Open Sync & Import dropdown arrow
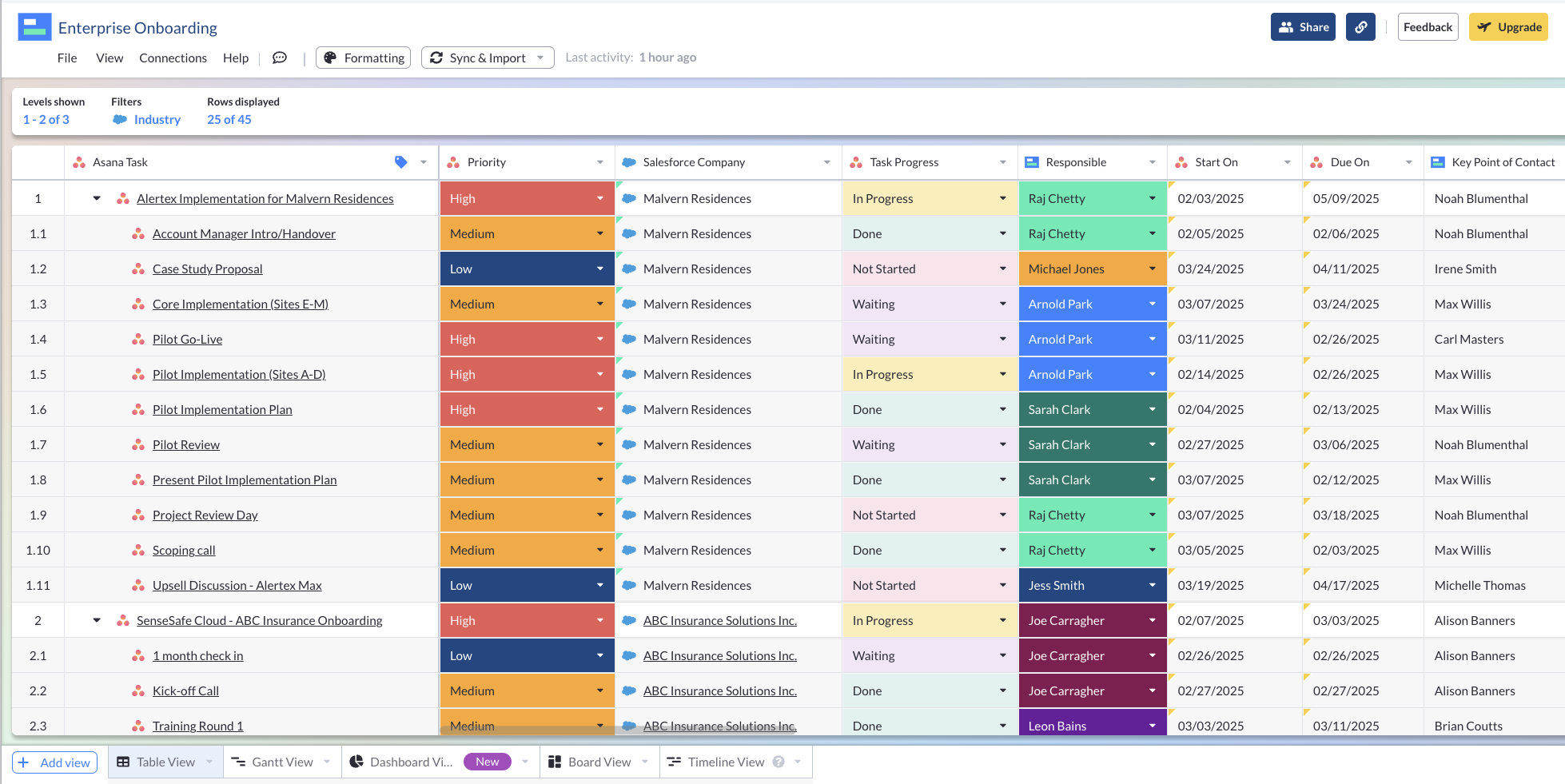 [540, 58]
